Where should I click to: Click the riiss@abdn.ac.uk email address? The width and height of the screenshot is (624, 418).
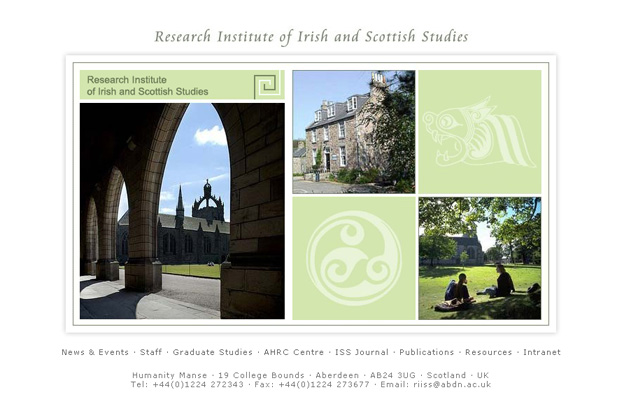tap(455, 384)
